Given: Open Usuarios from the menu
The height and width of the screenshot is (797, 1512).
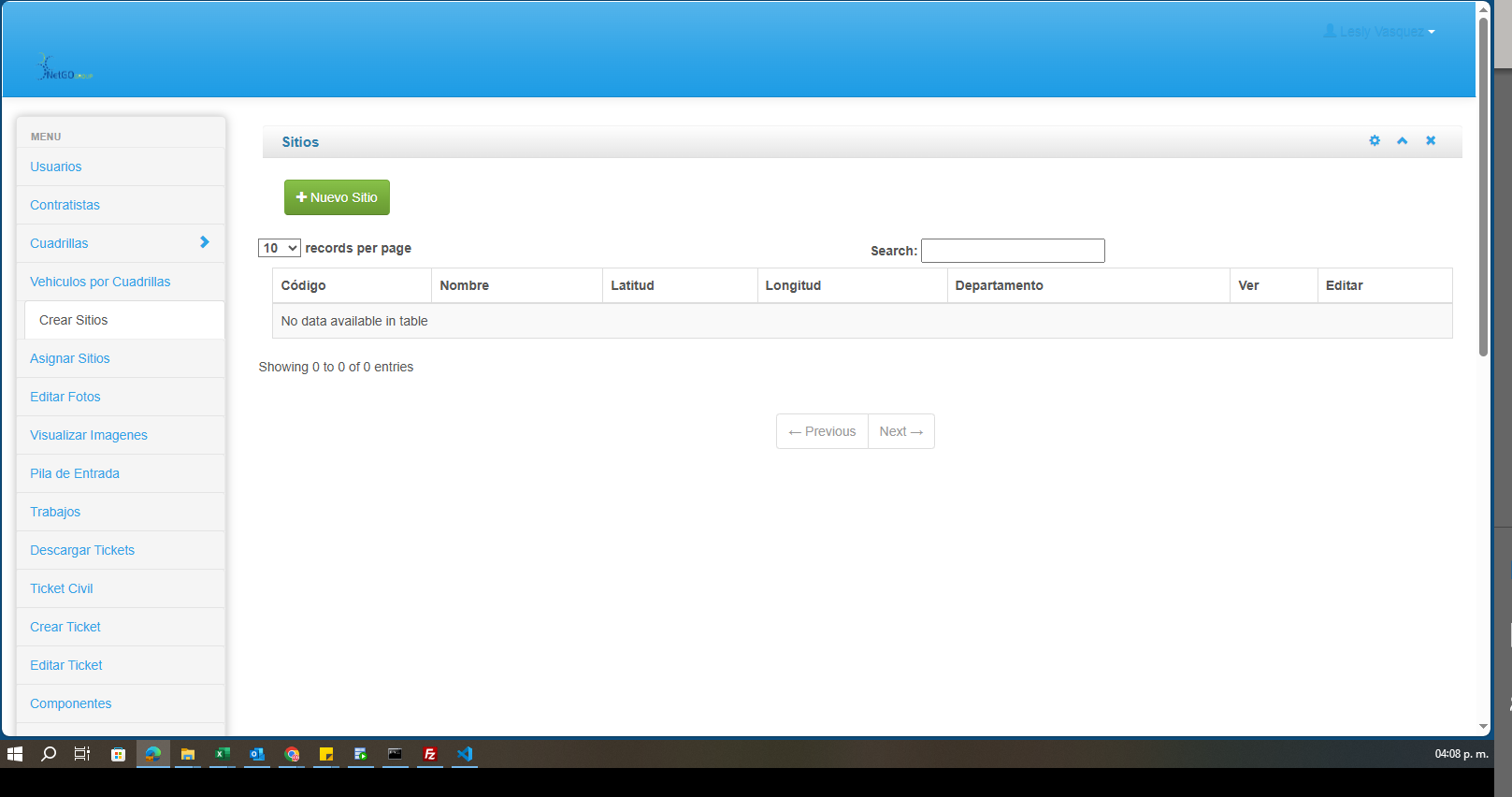Looking at the screenshot, I should pos(56,167).
